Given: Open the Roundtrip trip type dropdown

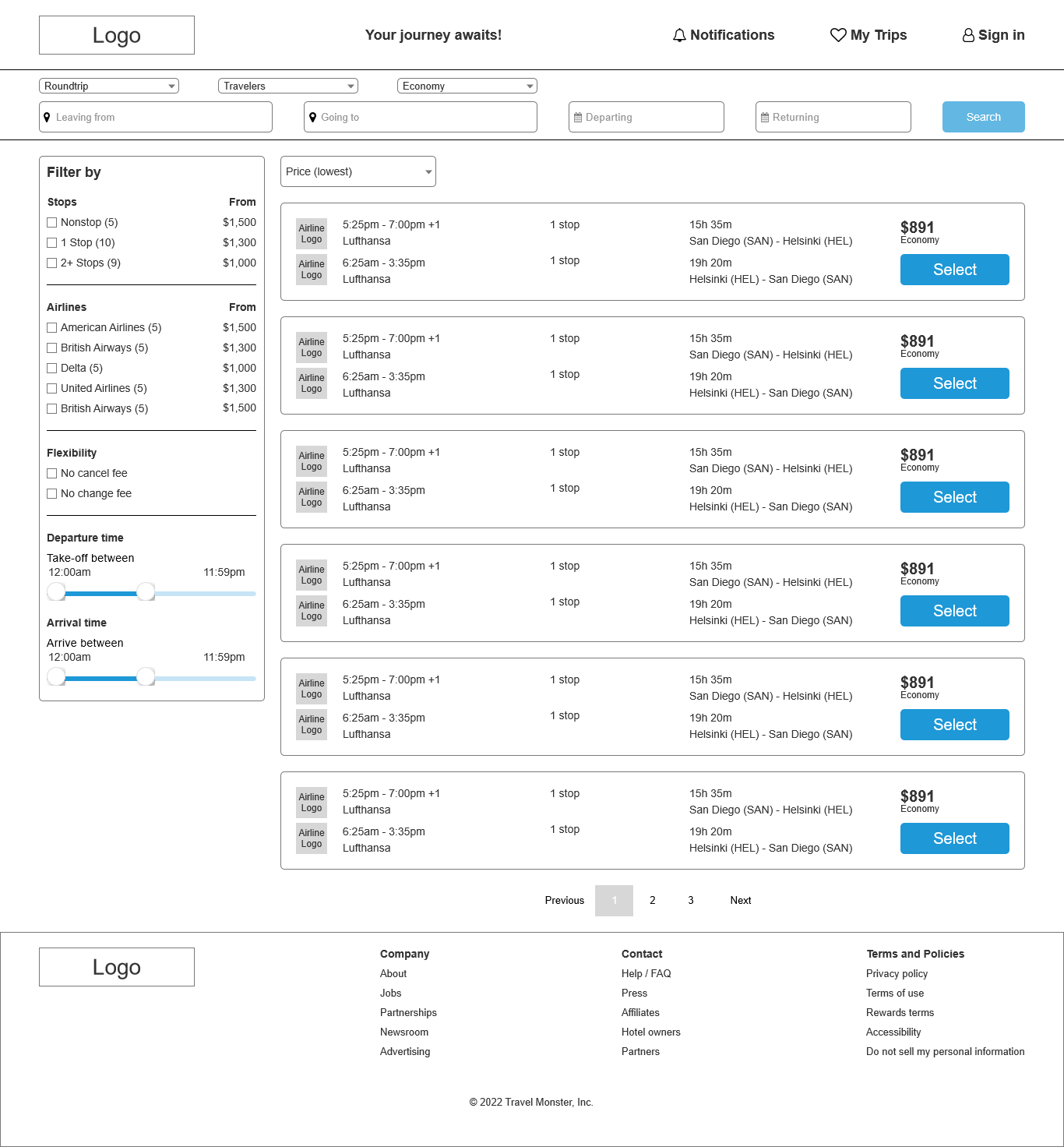Looking at the screenshot, I should pyautogui.click(x=109, y=86).
